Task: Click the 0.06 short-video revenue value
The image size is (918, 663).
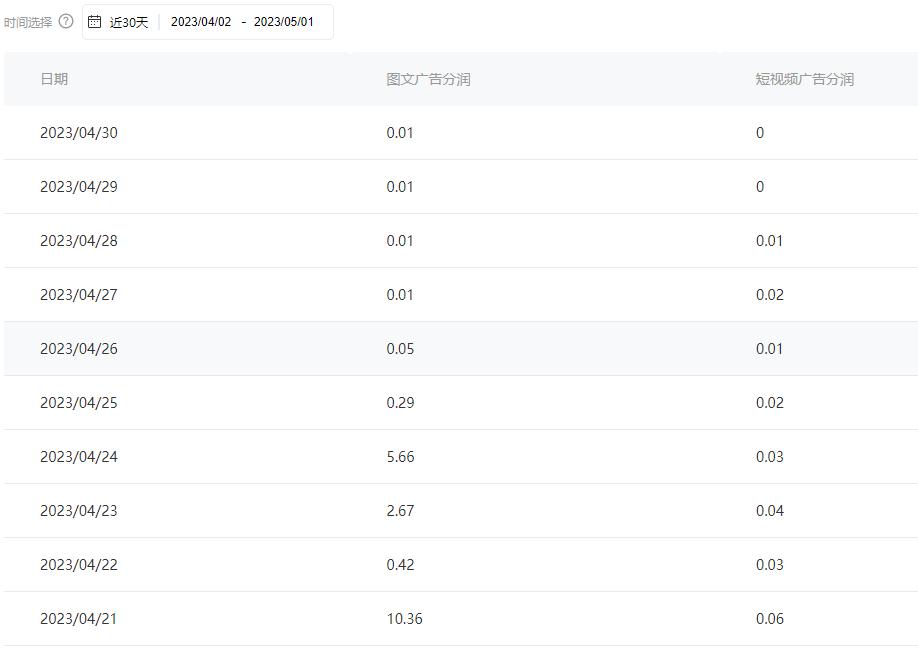Action: click(769, 619)
